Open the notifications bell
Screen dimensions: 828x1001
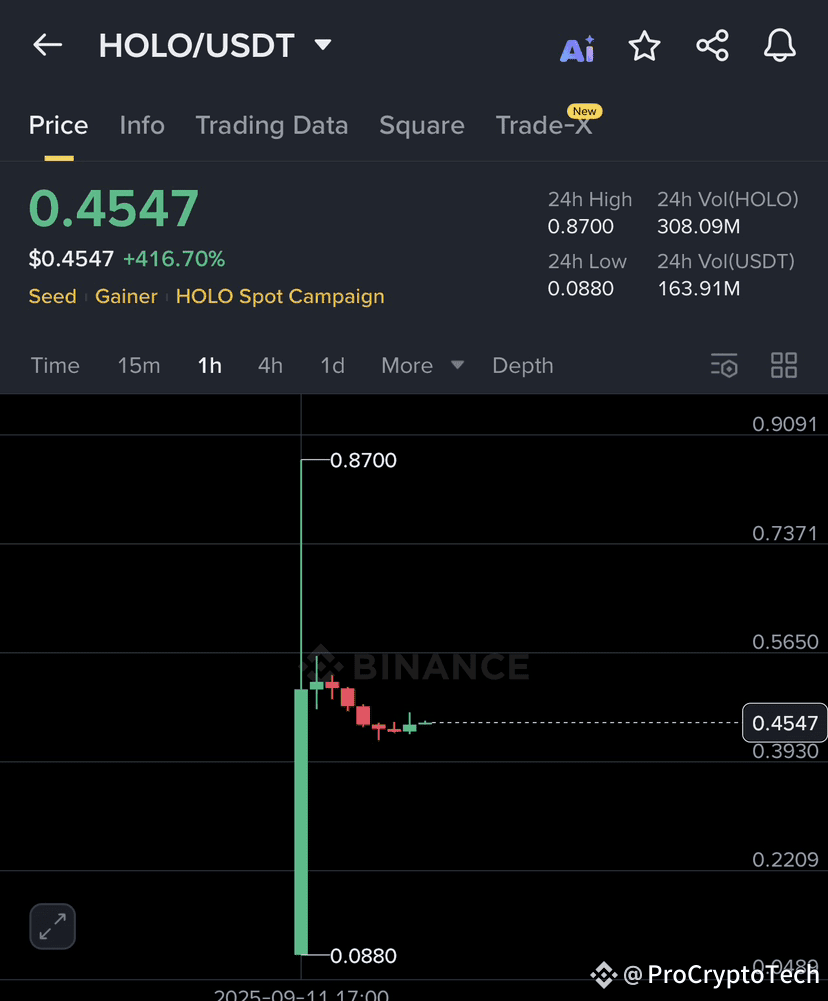[779, 44]
